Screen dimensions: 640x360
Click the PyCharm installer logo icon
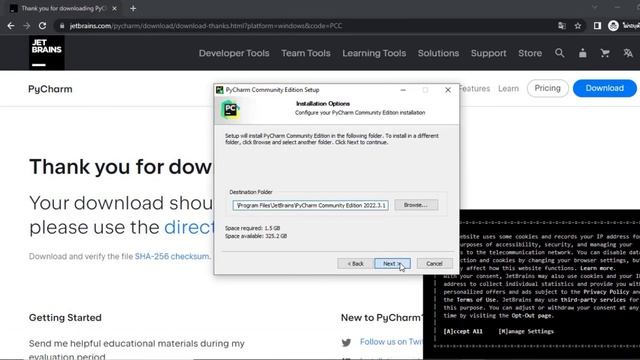[230, 109]
